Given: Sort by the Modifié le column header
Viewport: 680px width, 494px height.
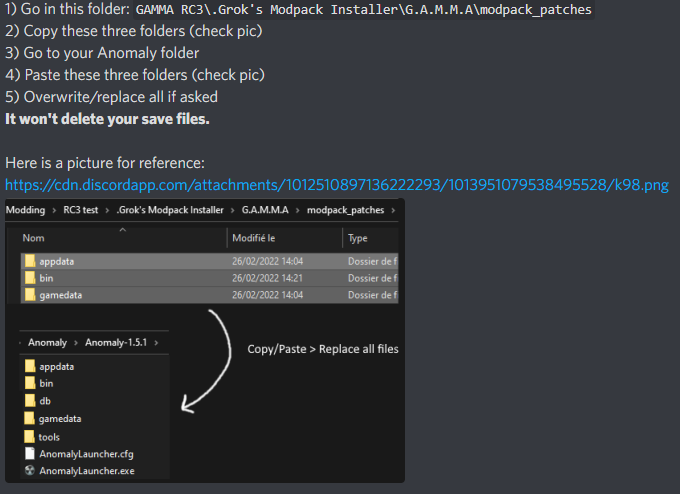Looking at the screenshot, I should click(254, 238).
